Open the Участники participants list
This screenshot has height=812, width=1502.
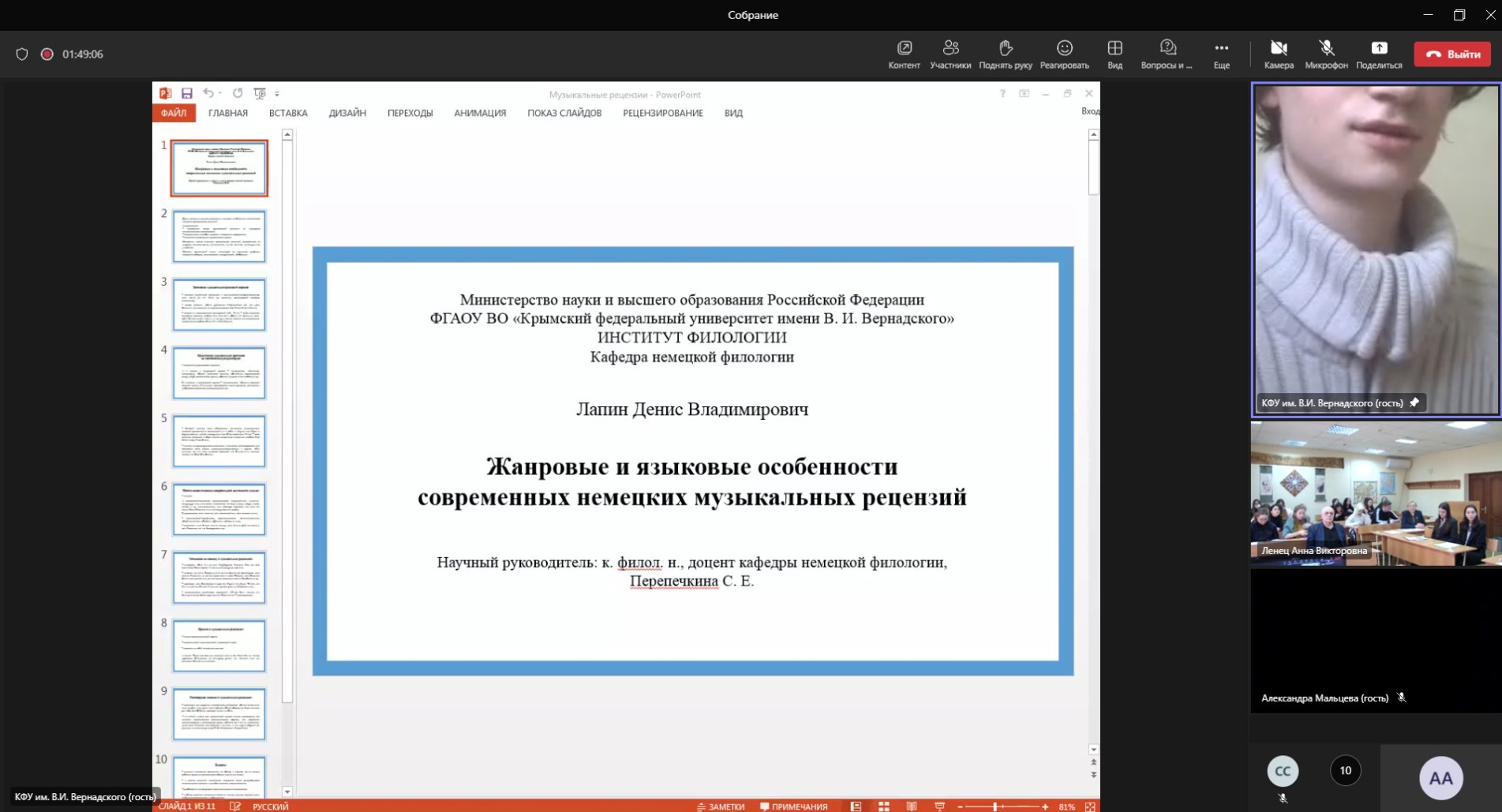951,54
